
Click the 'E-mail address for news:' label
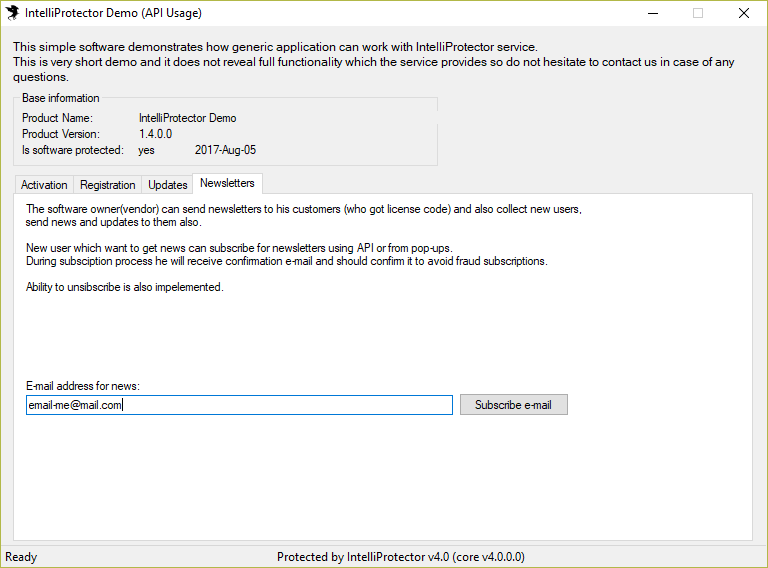coord(83,386)
